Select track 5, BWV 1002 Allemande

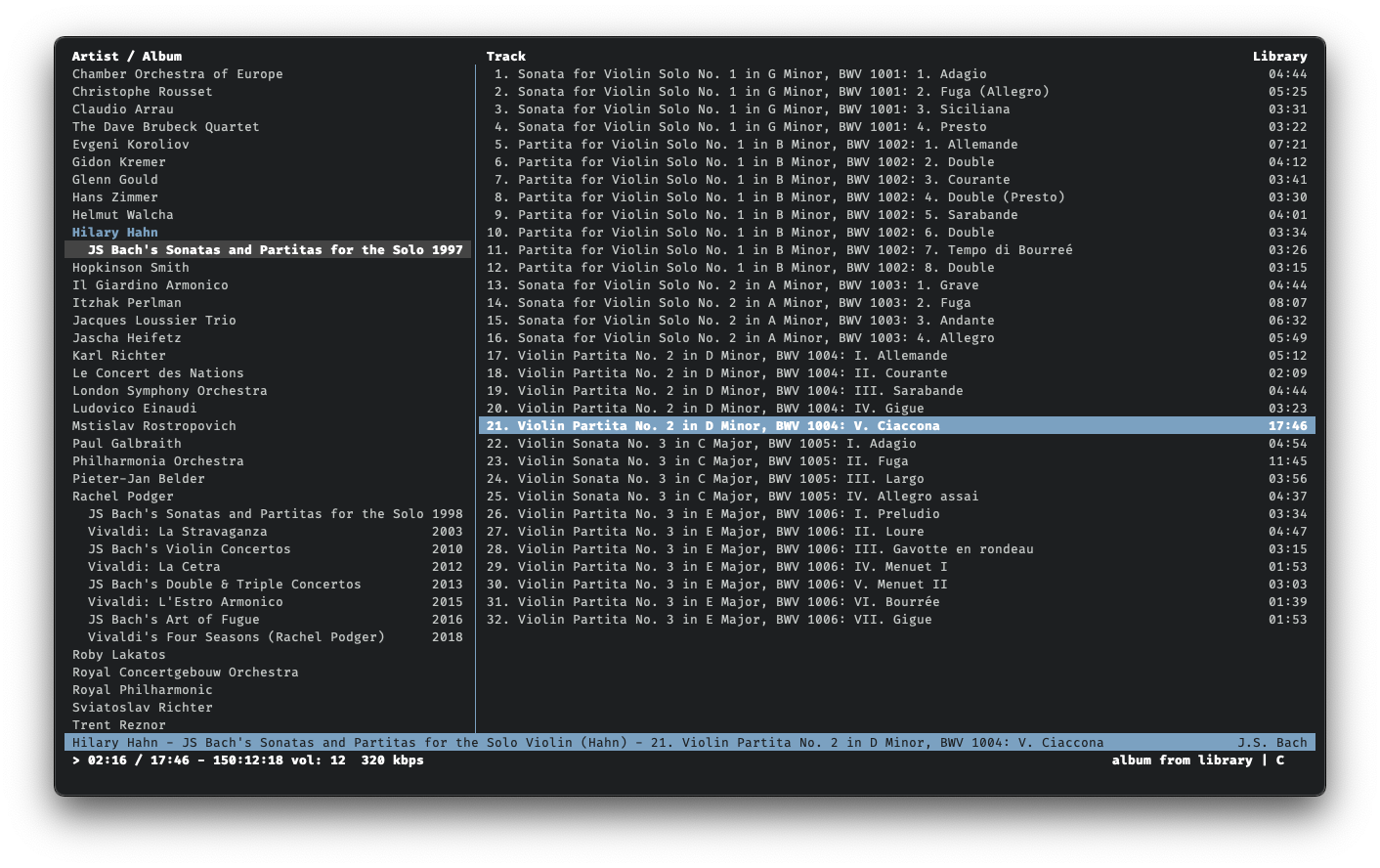pyautogui.click(x=896, y=145)
